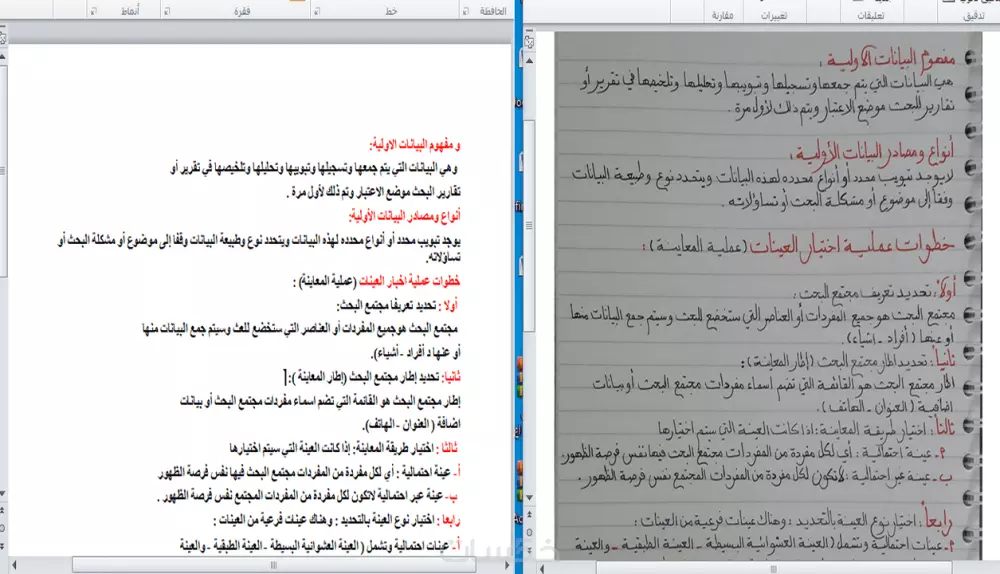Click the right window vertical scrollbar thumb

coord(529,225)
